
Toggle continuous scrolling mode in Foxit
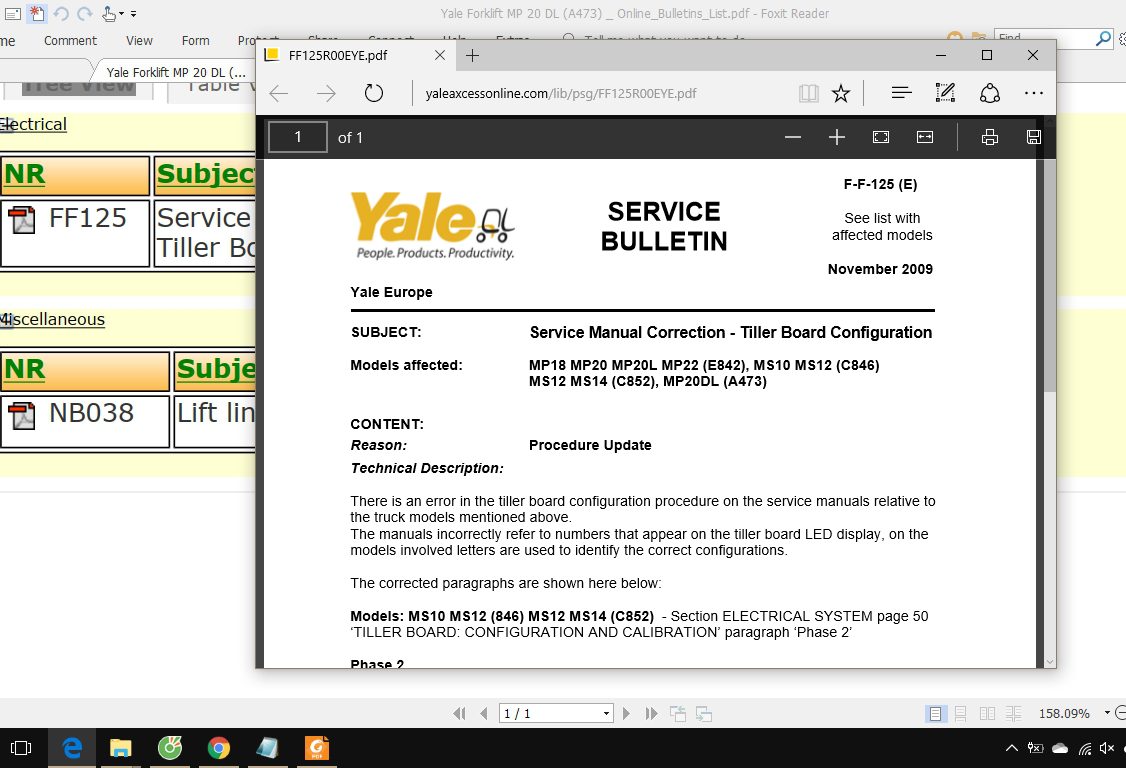click(x=958, y=713)
